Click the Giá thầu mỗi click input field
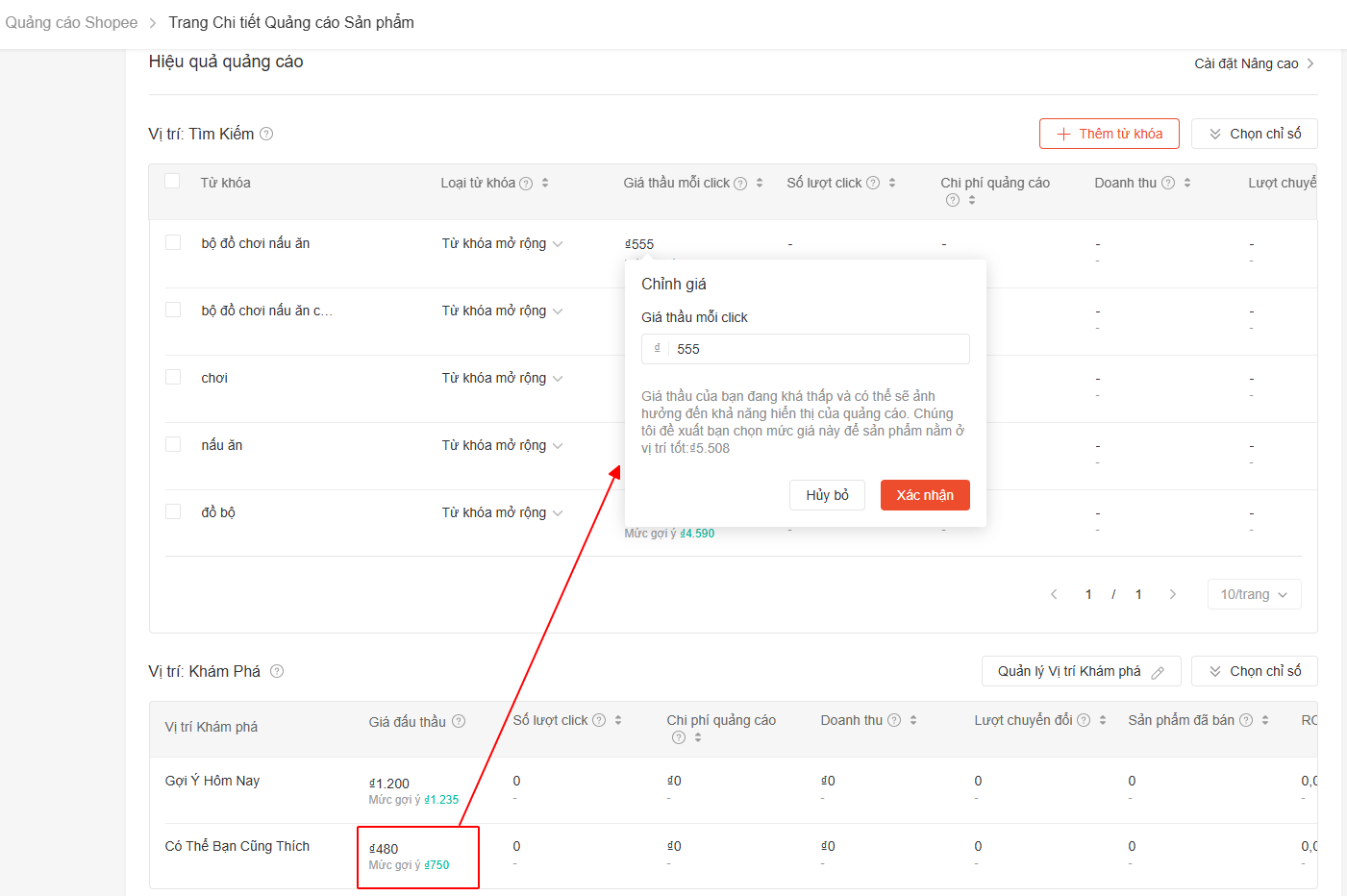1347x896 pixels. pyautogui.click(x=817, y=349)
